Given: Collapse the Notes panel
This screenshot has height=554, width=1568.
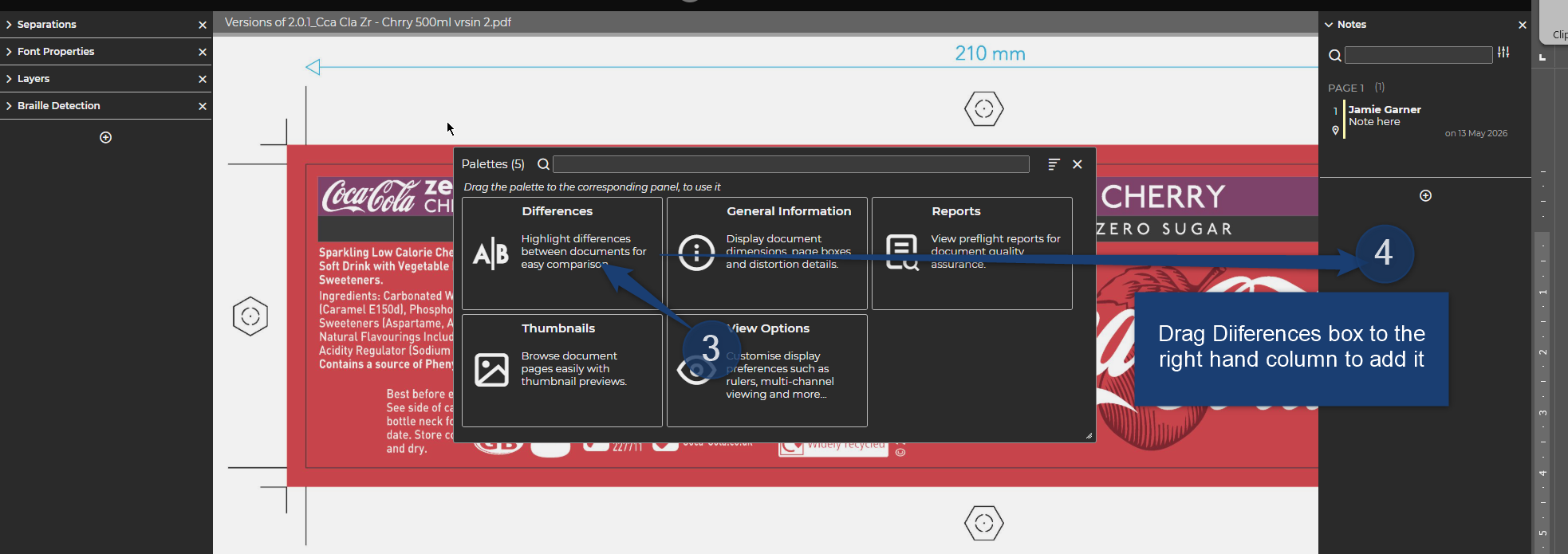Looking at the screenshot, I should tap(1329, 25).
